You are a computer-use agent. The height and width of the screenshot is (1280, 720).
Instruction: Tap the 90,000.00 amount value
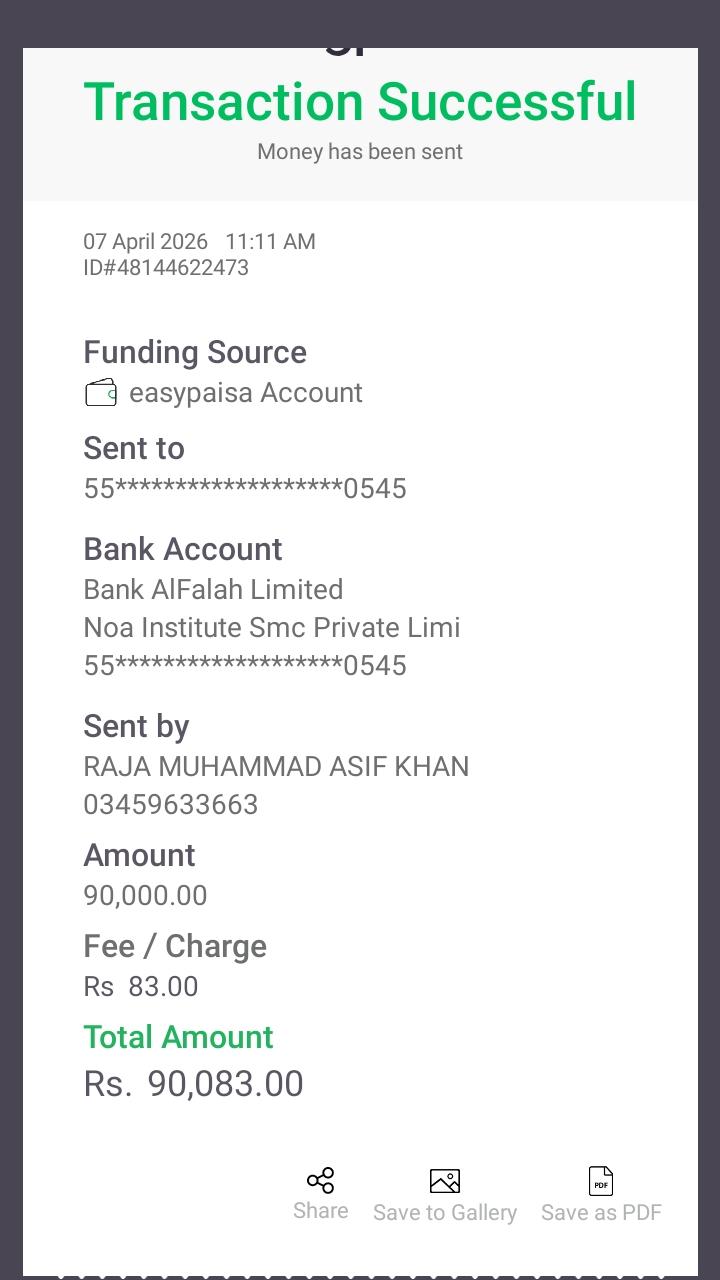(145, 896)
